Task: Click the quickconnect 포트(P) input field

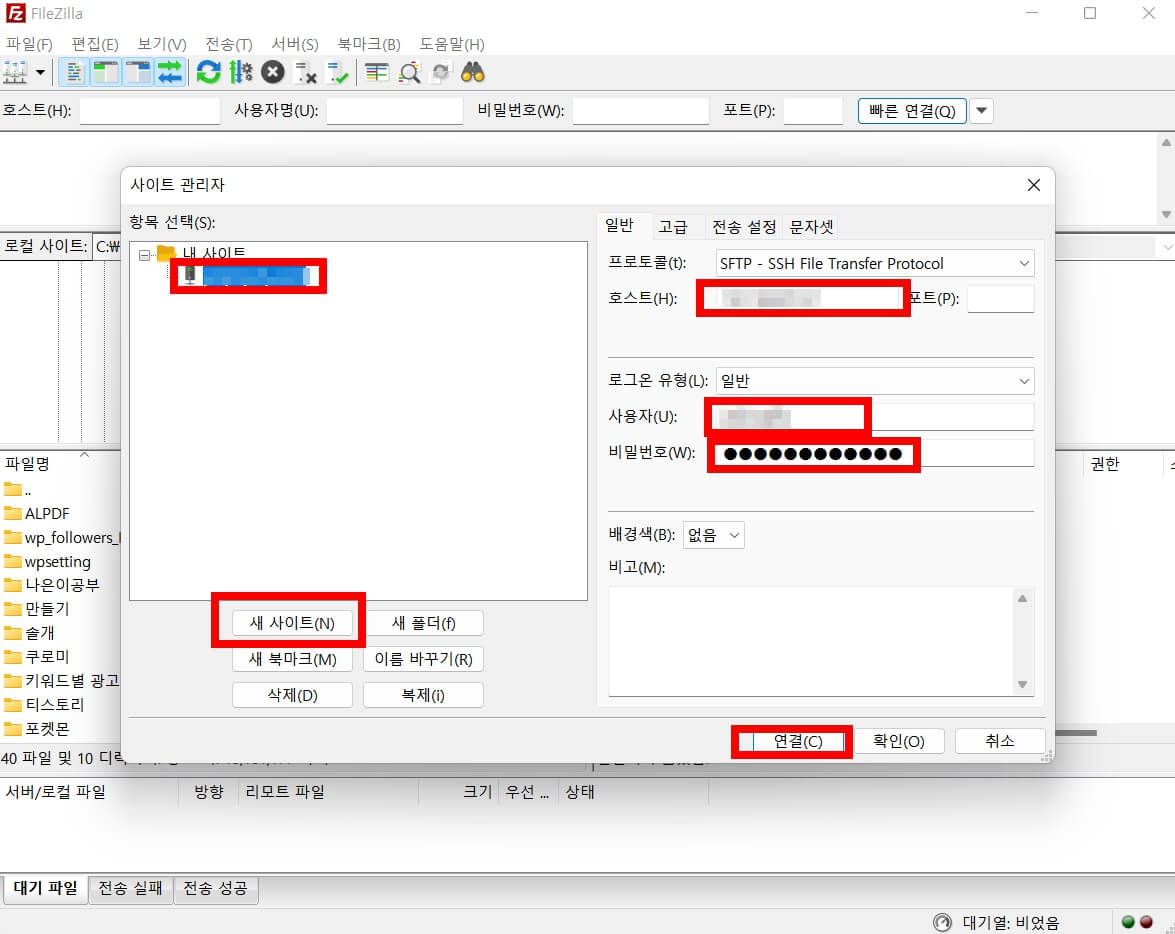Action: pos(813,111)
